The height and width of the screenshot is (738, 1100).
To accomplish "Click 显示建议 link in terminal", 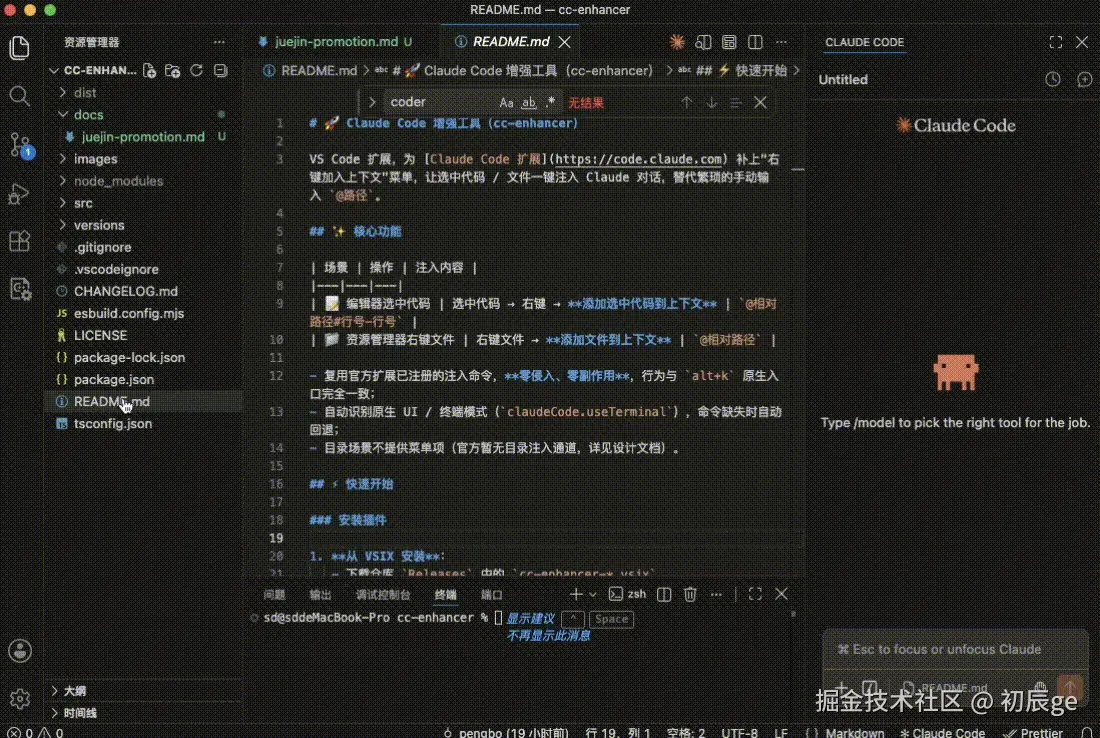I will 530,618.
